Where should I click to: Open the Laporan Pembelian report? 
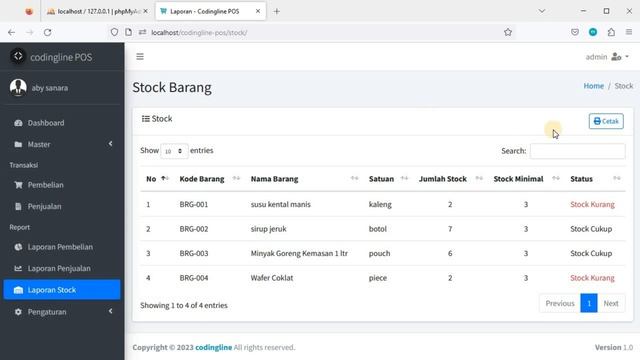click(62, 247)
